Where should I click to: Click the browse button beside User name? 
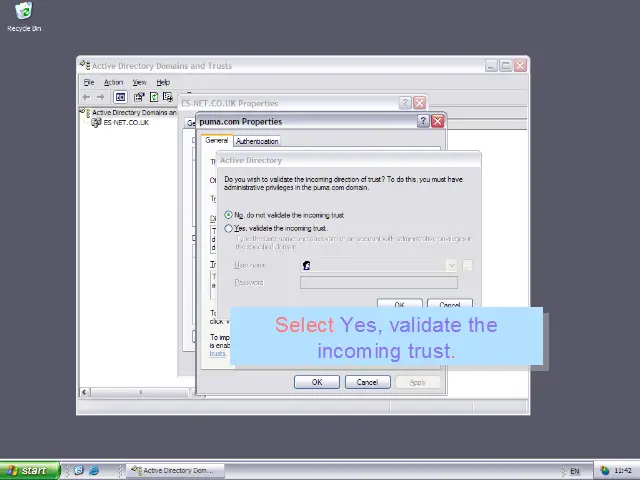[467, 265]
